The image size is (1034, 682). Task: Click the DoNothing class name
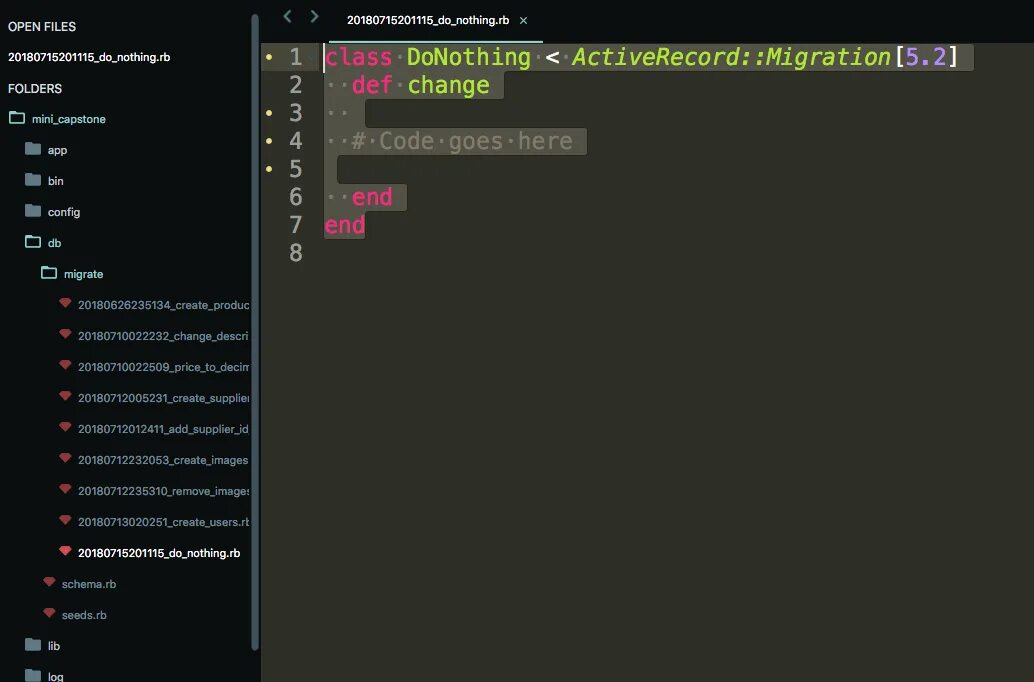click(468, 57)
